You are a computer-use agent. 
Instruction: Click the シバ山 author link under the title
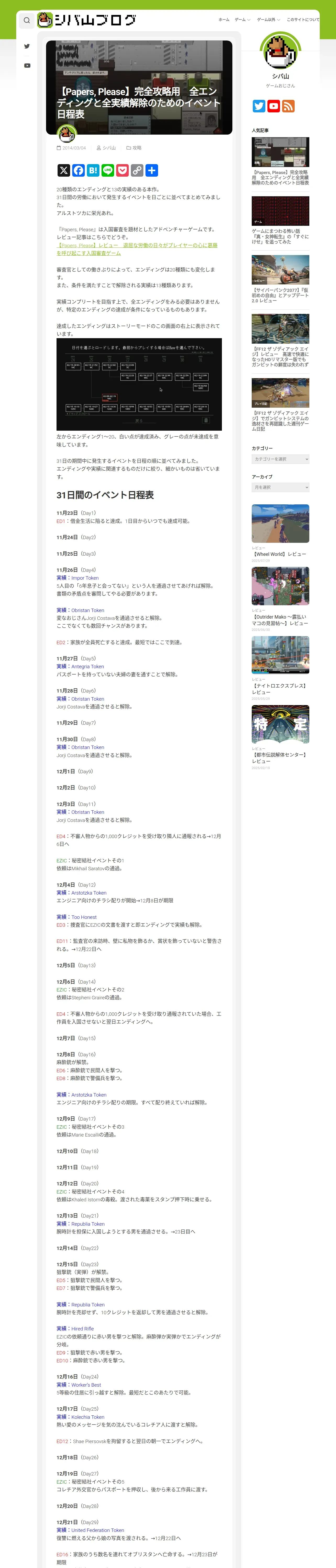109,148
